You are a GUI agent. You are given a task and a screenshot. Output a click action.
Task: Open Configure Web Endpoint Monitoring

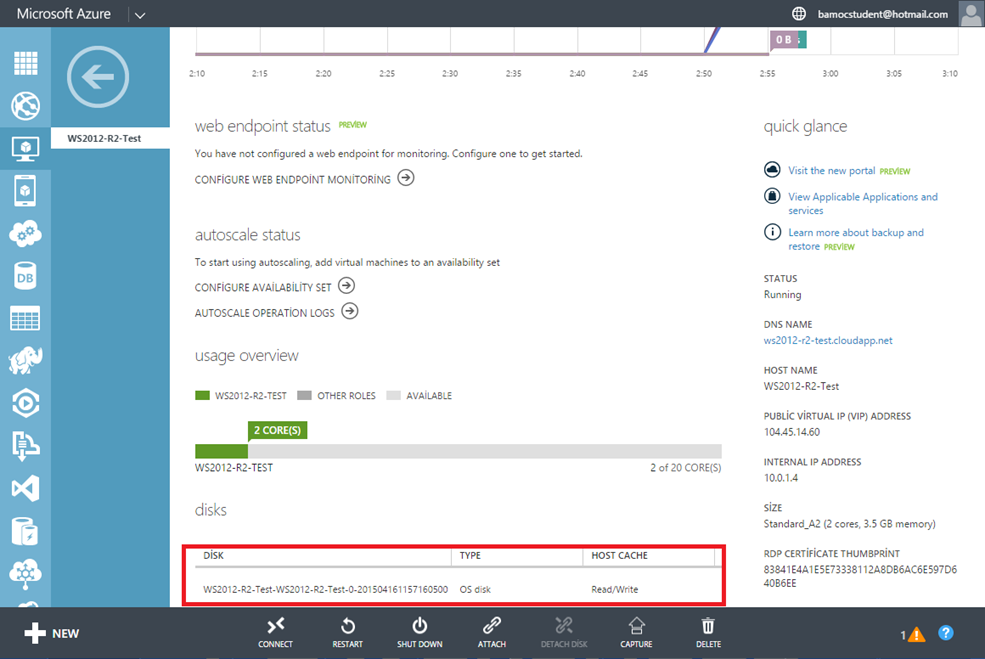click(304, 179)
